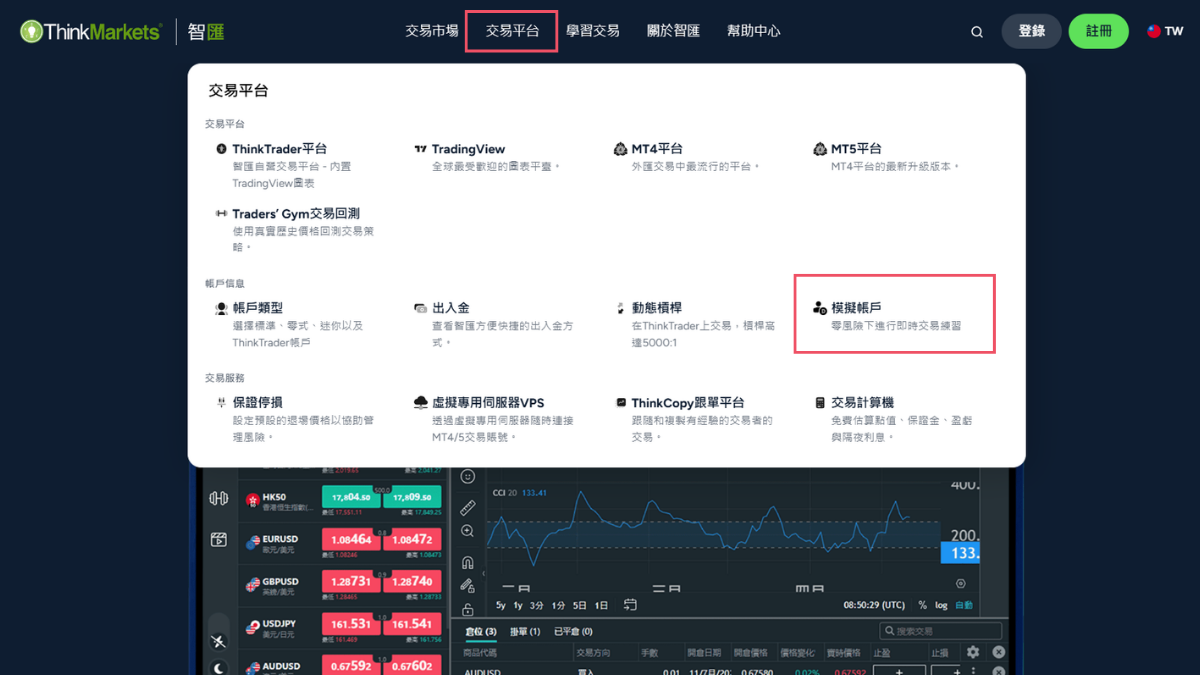
Task: Click the USDJPY buy price 161.541
Action: pos(412,624)
